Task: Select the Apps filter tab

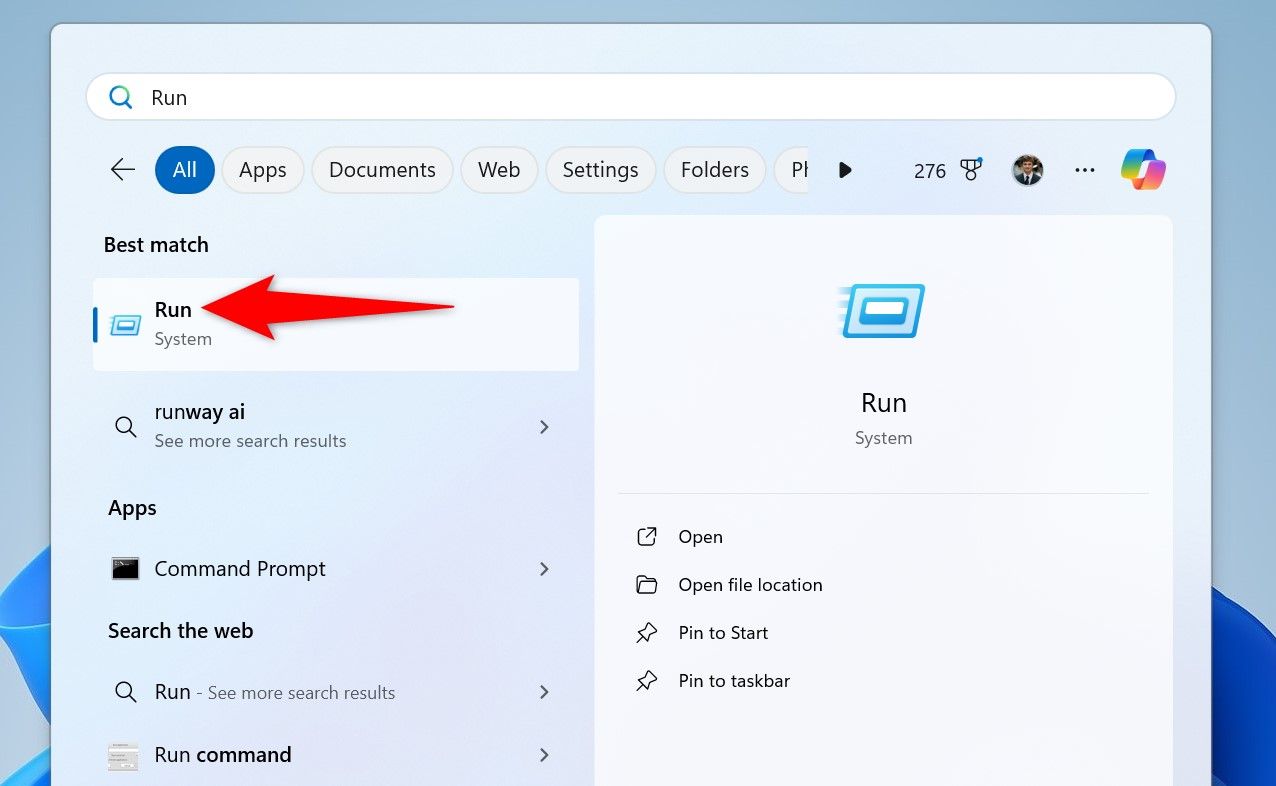Action: tap(263, 170)
